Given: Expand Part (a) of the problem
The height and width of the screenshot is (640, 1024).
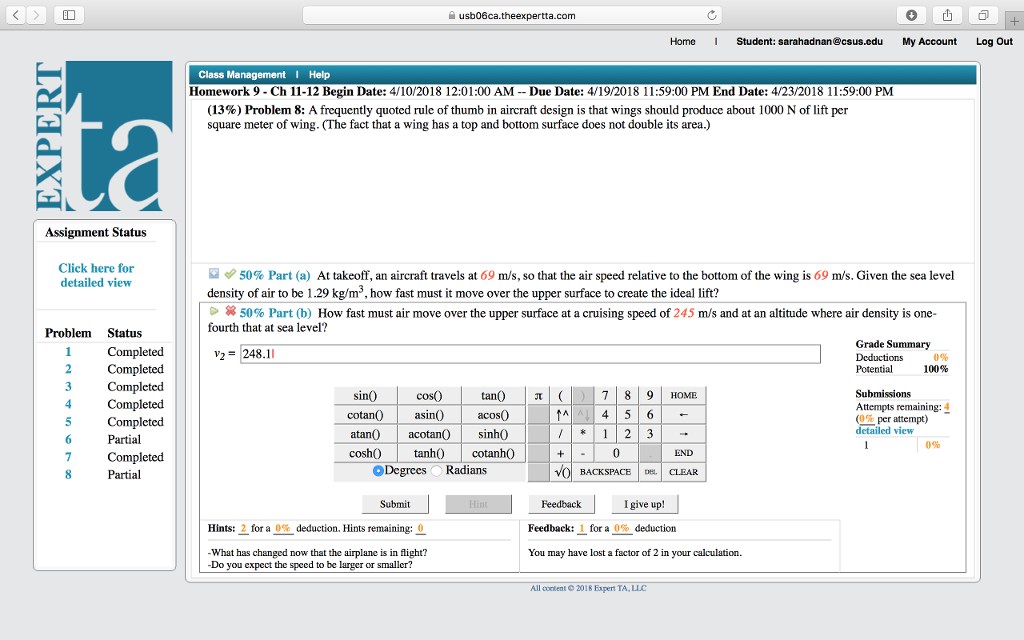Looking at the screenshot, I should (x=214, y=275).
